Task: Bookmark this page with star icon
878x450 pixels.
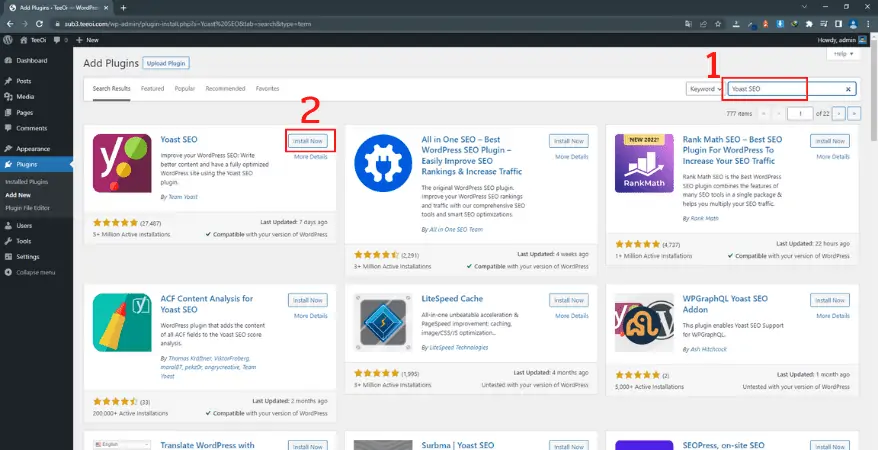Action: tap(718, 24)
